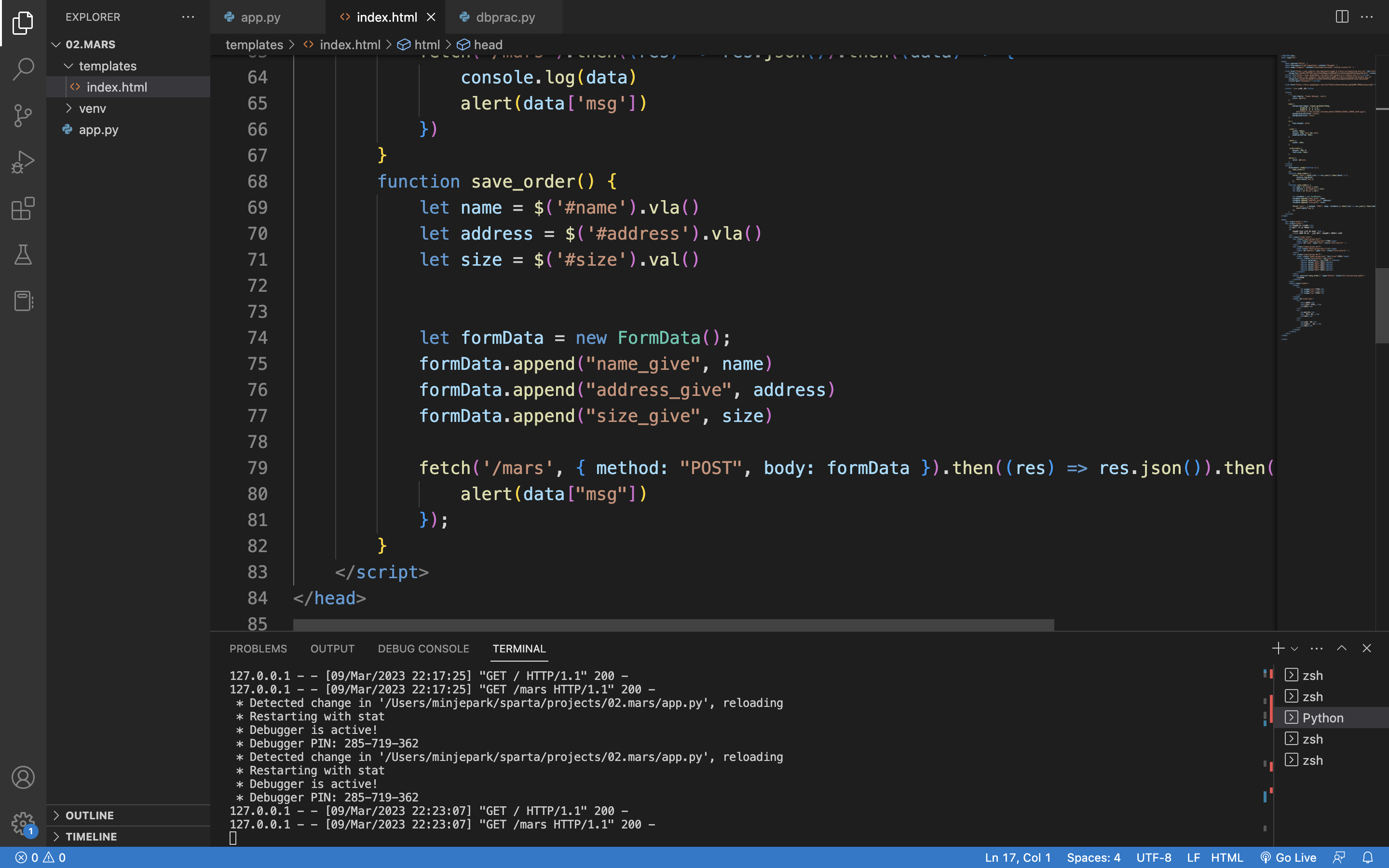Create a new terminal with plus icon
This screenshot has height=868, width=1389.
coord(1278,648)
